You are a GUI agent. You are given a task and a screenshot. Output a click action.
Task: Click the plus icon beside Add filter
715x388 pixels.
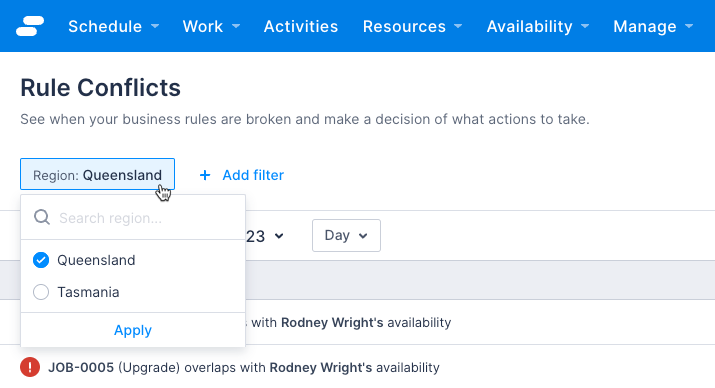(205, 175)
